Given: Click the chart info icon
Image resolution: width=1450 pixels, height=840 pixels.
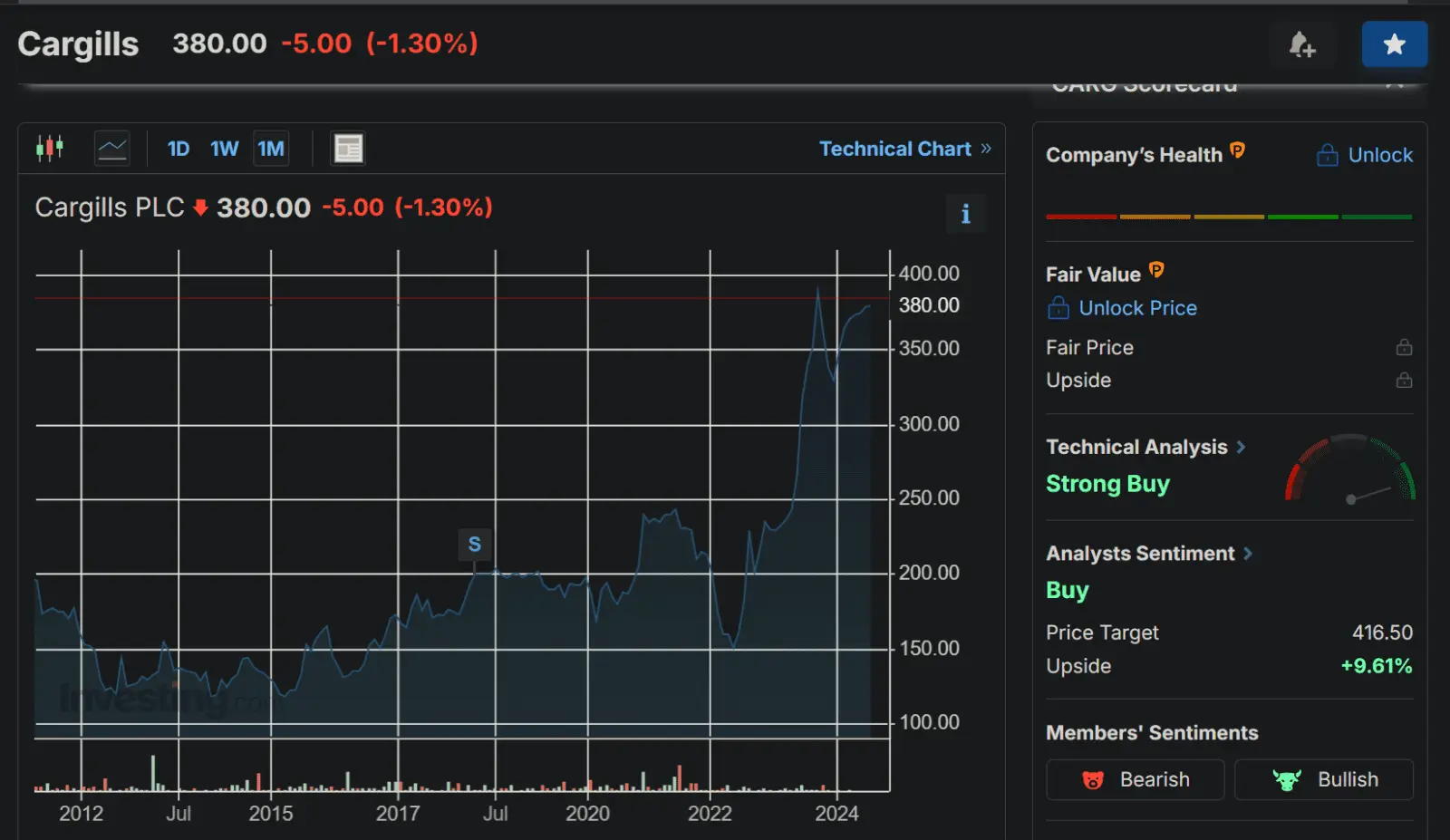Looking at the screenshot, I should [966, 214].
